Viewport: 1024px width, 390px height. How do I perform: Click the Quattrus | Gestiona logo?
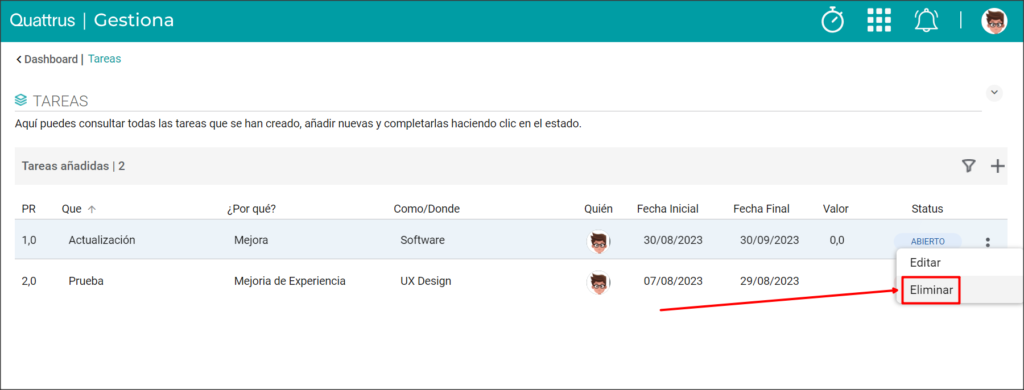91,20
